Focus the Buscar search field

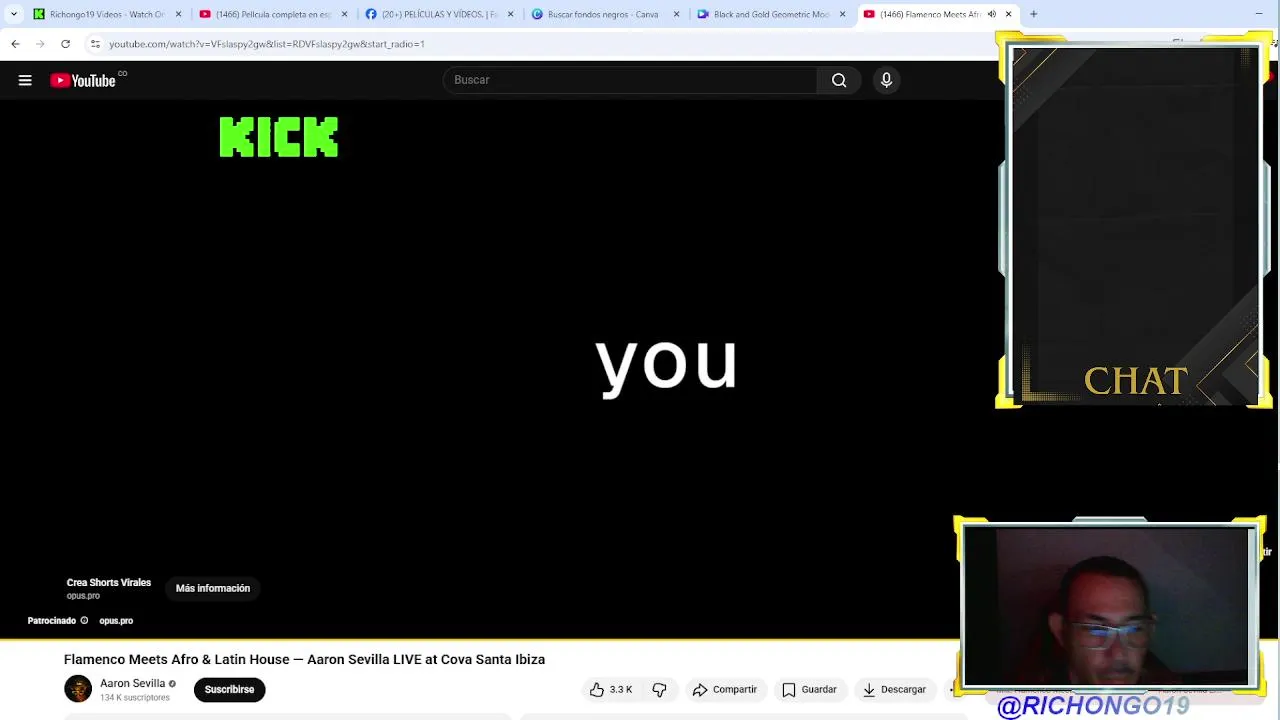coord(630,80)
